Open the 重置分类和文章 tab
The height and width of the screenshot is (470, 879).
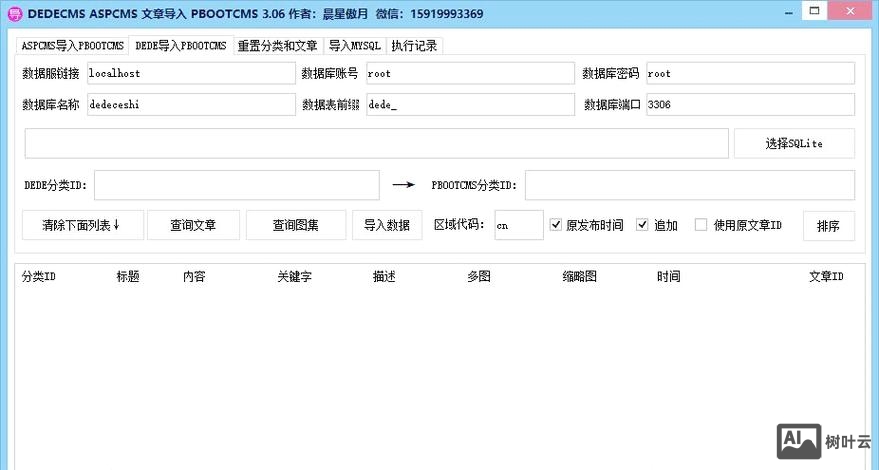[x=277, y=45]
